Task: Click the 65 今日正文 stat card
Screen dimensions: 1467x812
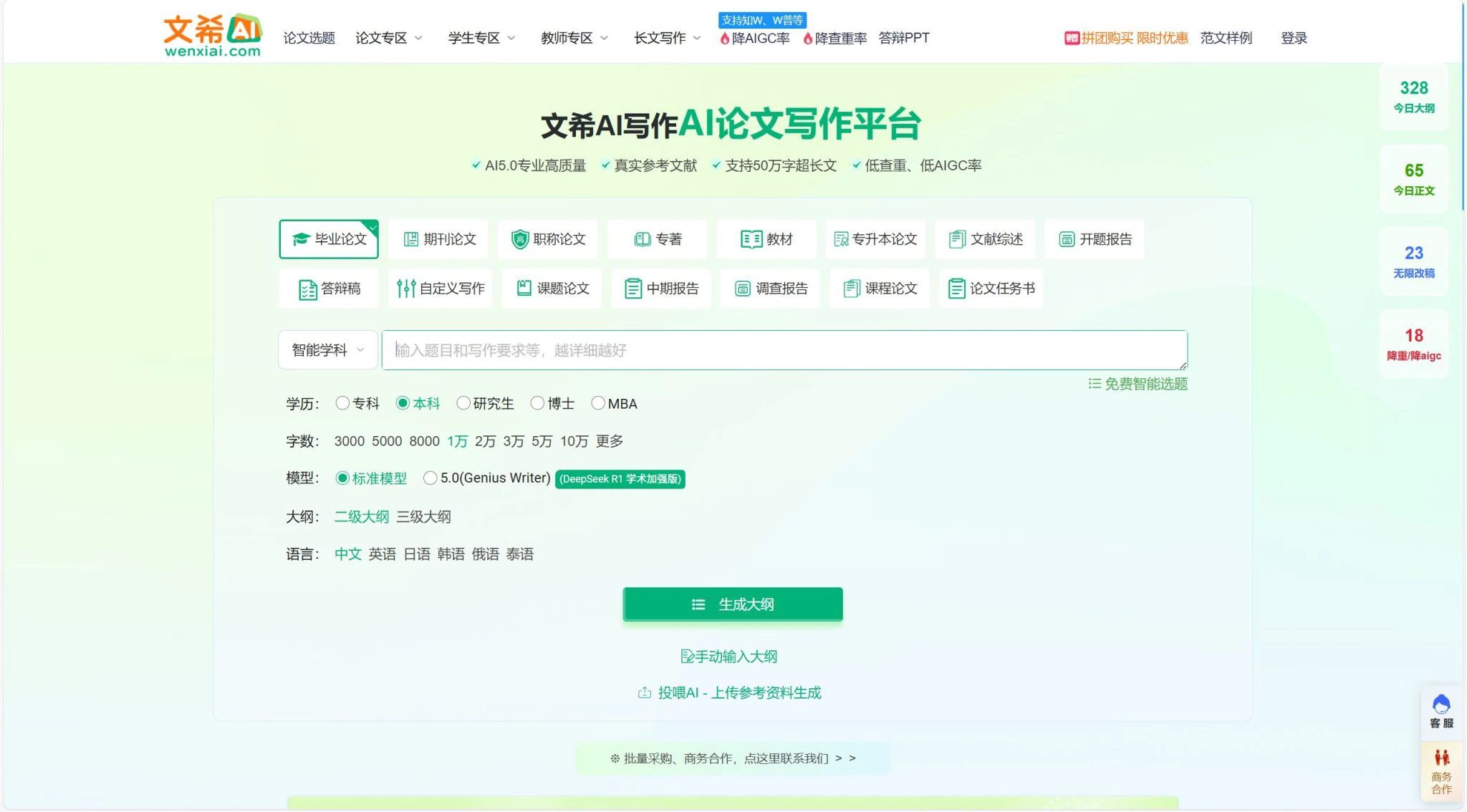Action: click(x=1414, y=179)
